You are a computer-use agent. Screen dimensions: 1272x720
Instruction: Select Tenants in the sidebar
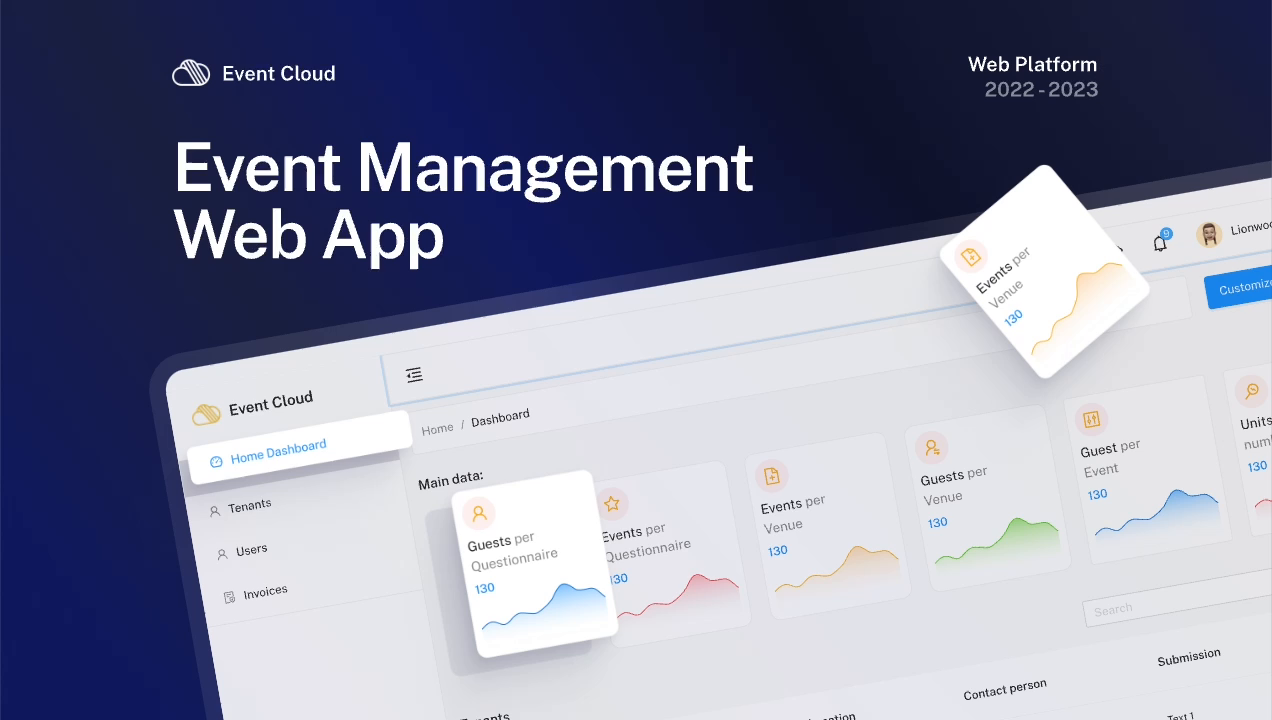point(249,506)
